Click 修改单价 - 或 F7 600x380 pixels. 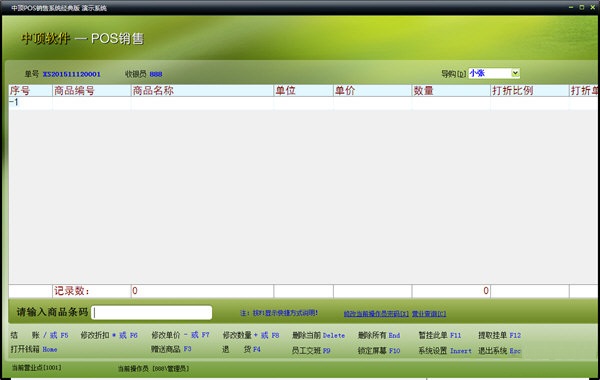180,335
